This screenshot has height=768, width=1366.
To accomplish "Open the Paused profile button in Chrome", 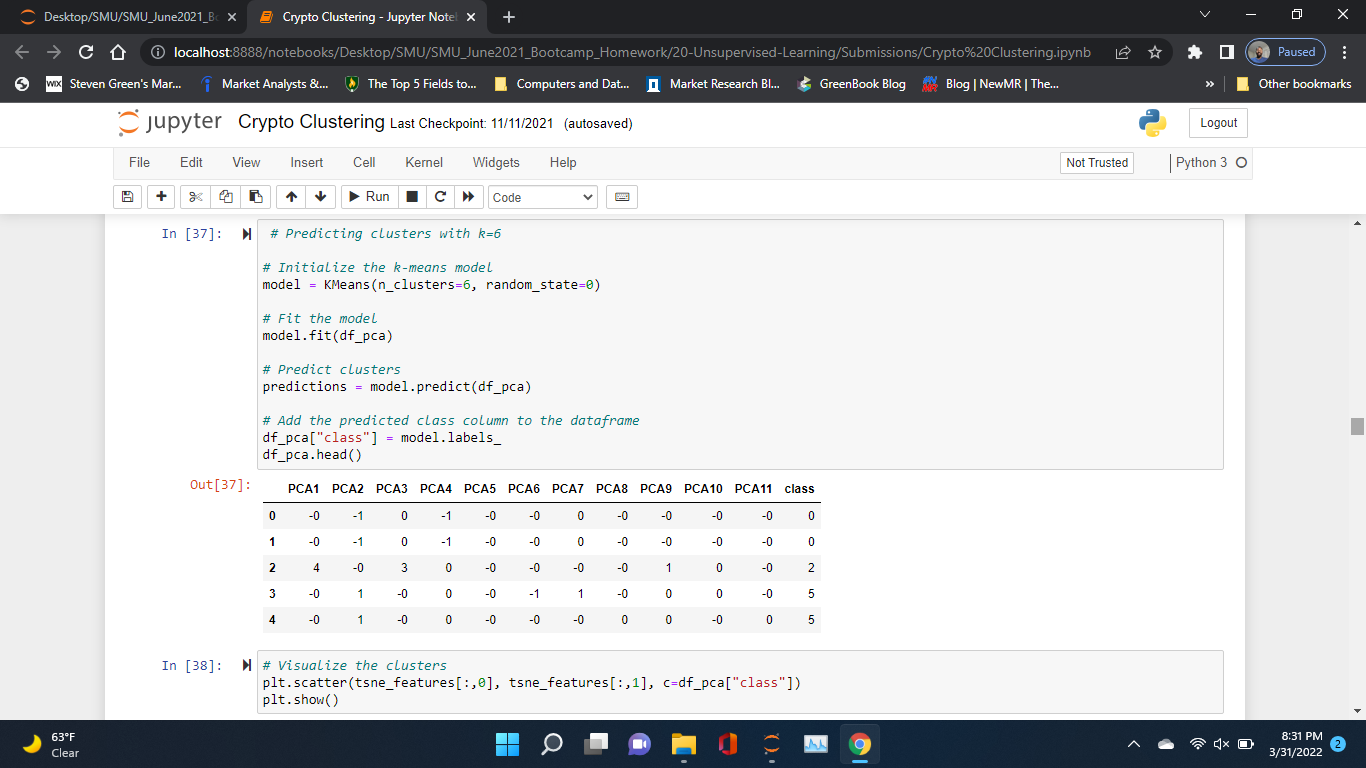I will (1286, 52).
